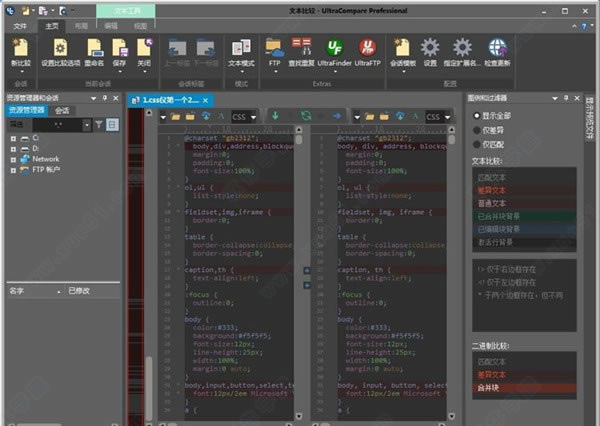Click green refresh compare icon
This screenshot has height=426, width=600.
[x=306, y=115]
